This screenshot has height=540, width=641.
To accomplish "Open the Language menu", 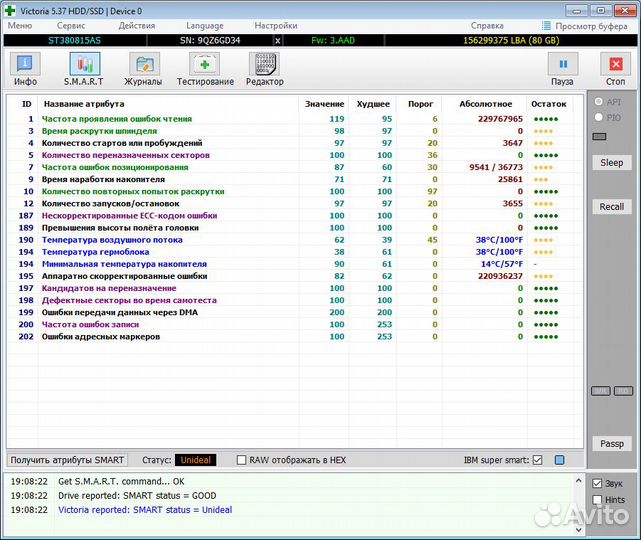I will (205, 26).
